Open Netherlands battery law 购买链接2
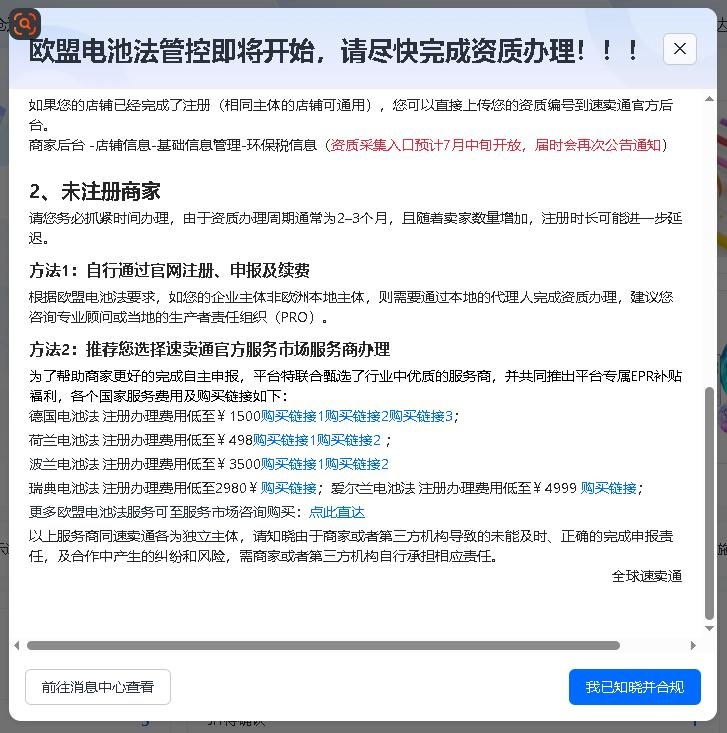This screenshot has width=727, height=733. tap(349, 440)
